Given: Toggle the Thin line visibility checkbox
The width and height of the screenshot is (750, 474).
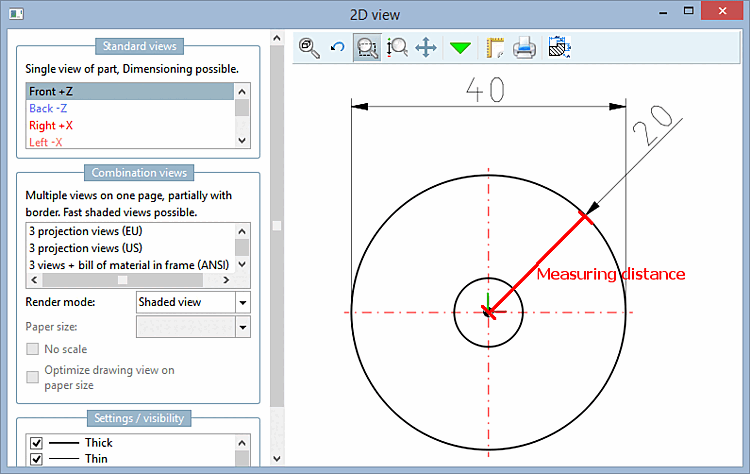Looking at the screenshot, I should click(36, 460).
